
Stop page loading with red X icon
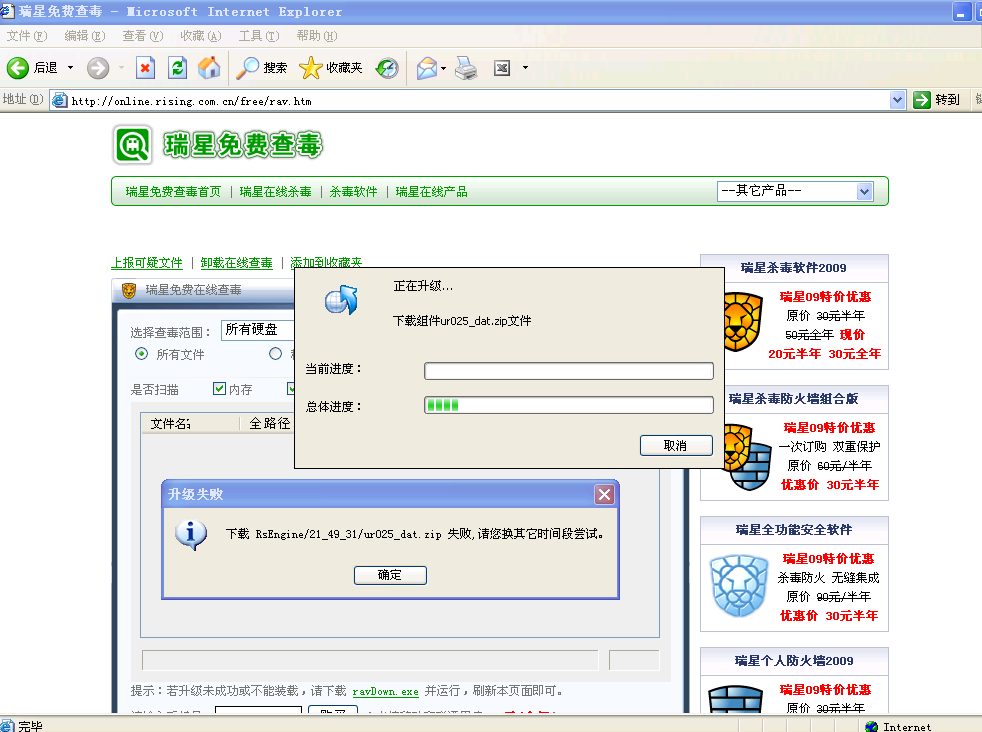point(145,68)
